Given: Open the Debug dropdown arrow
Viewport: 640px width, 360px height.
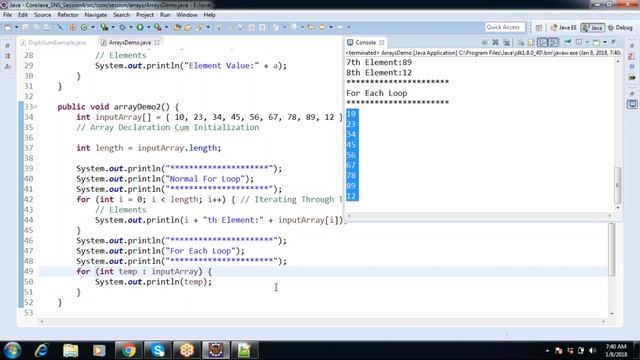Looking at the screenshot, I should [131, 27].
